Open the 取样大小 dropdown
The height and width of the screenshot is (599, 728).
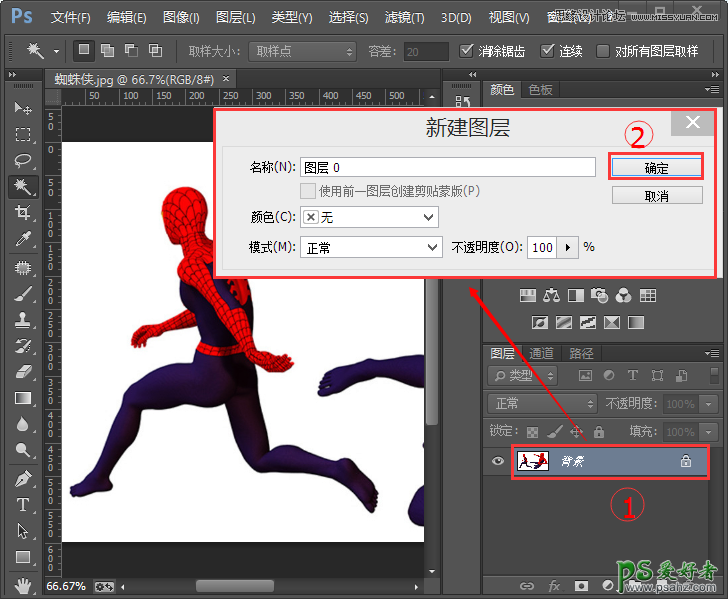pyautogui.click(x=303, y=51)
